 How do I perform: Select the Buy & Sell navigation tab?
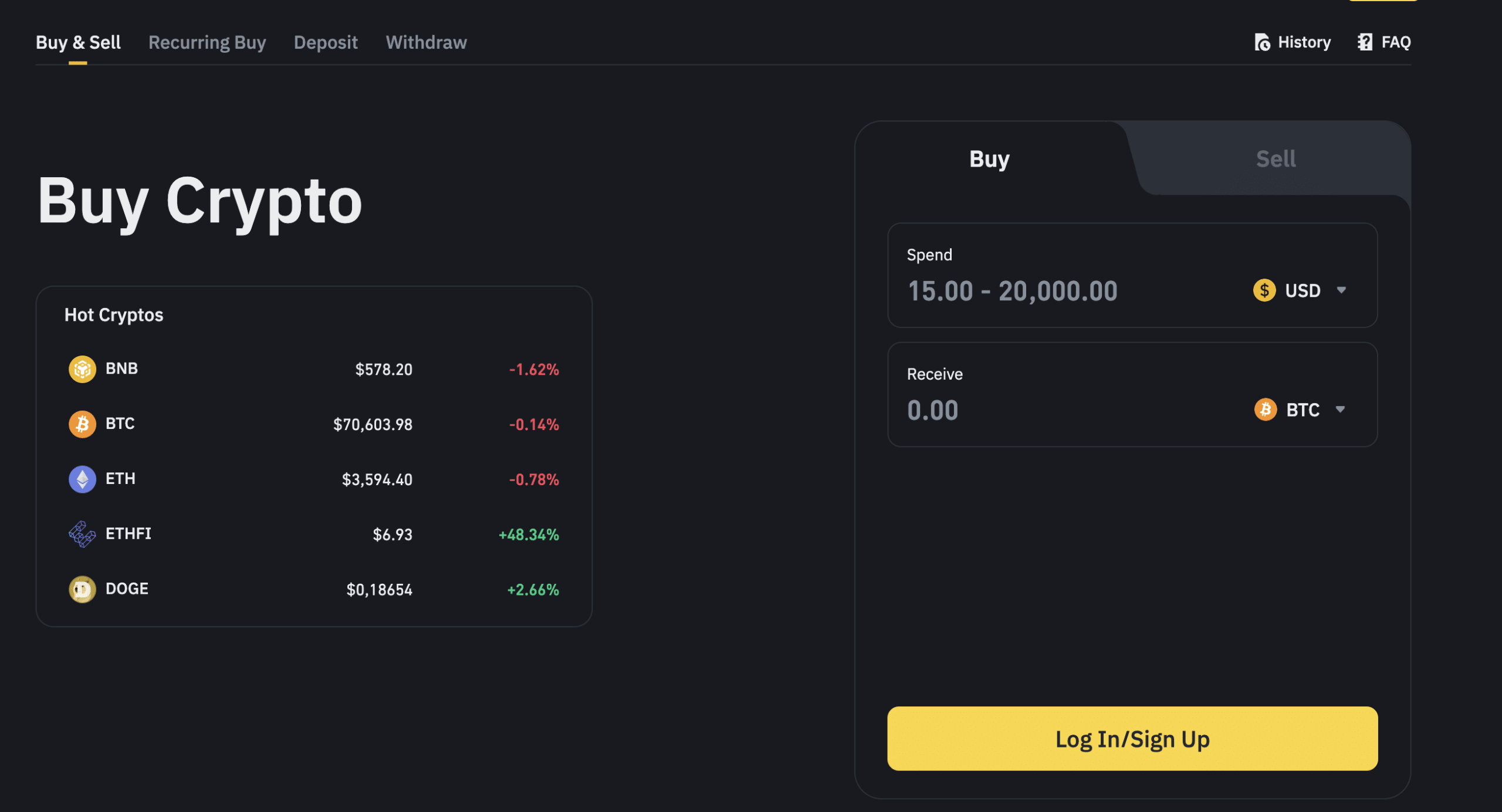coord(78,42)
